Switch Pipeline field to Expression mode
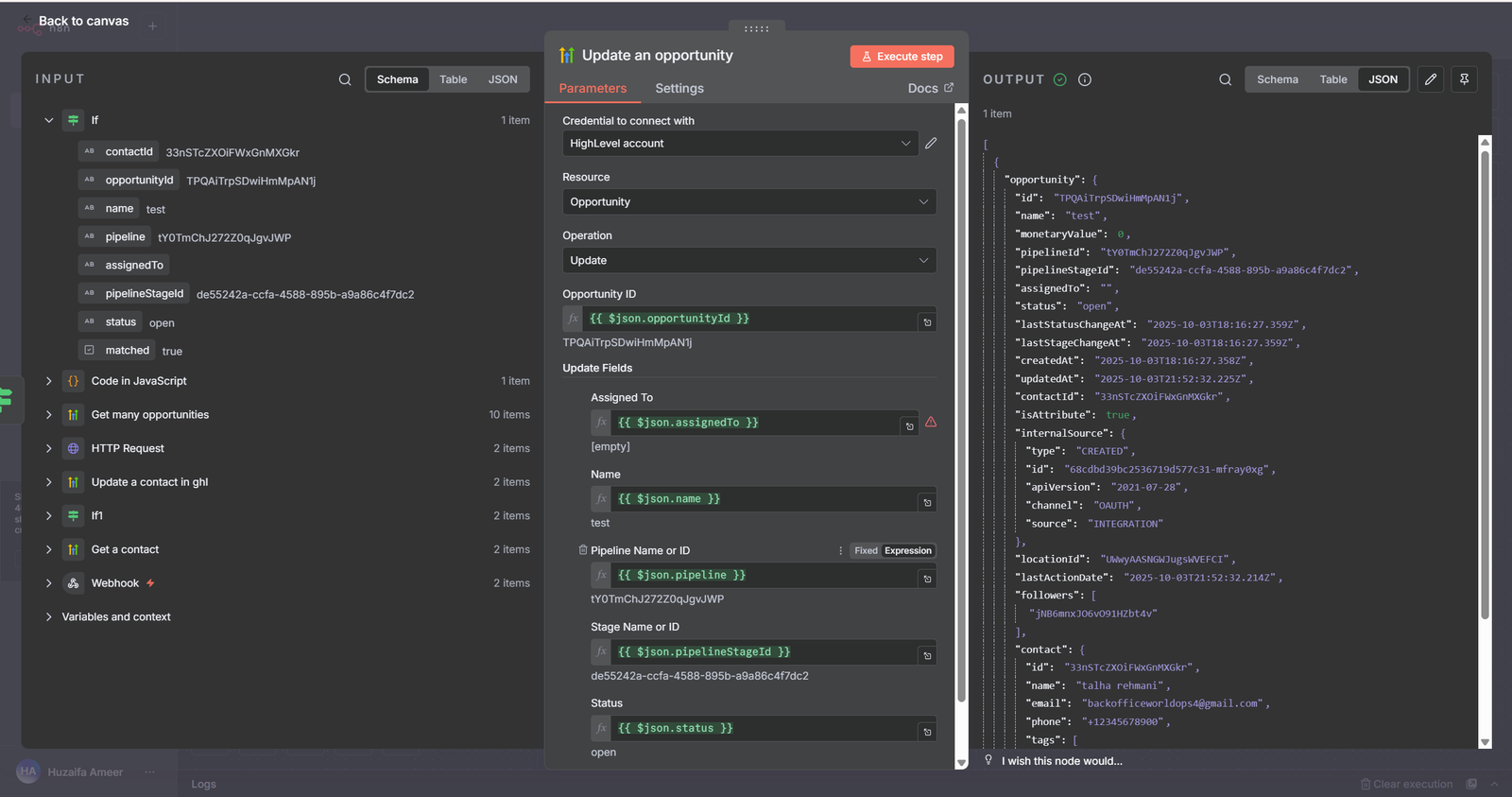The height and width of the screenshot is (797, 1512). point(908,550)
